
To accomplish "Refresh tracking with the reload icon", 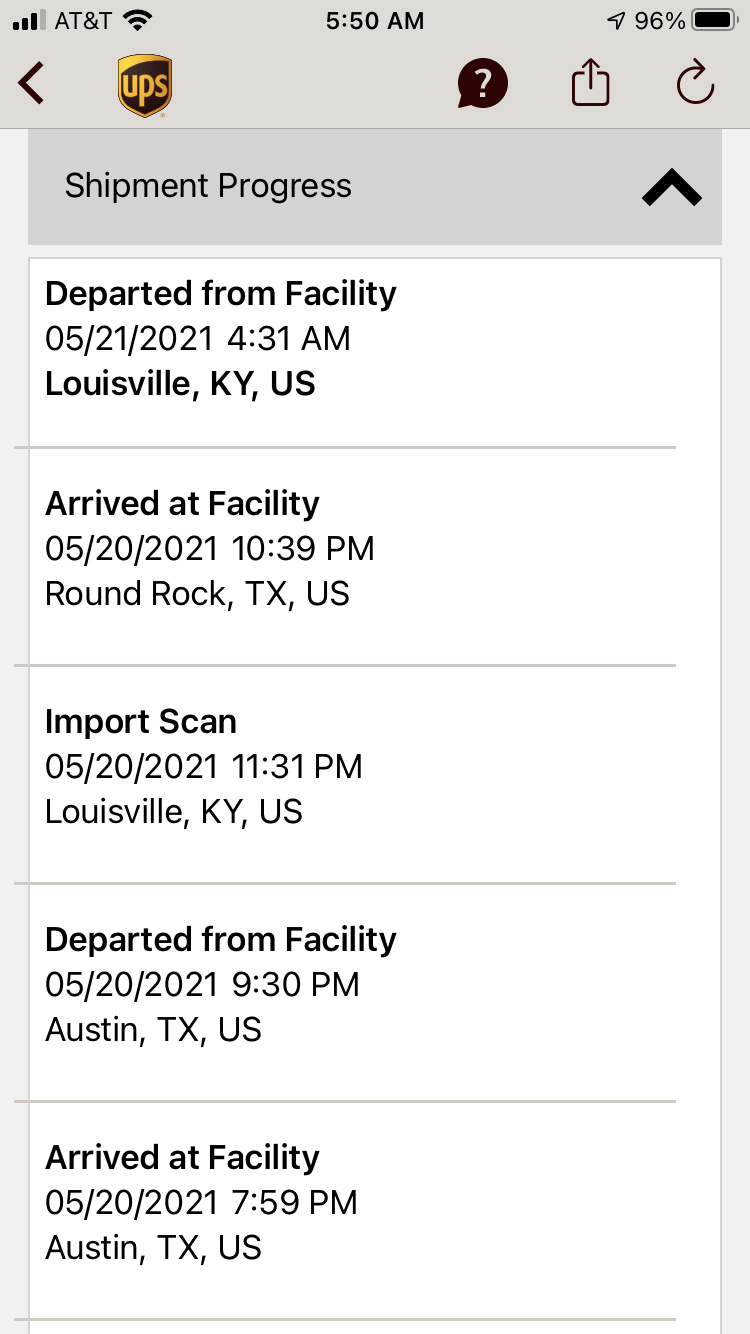I will (695, 83).
